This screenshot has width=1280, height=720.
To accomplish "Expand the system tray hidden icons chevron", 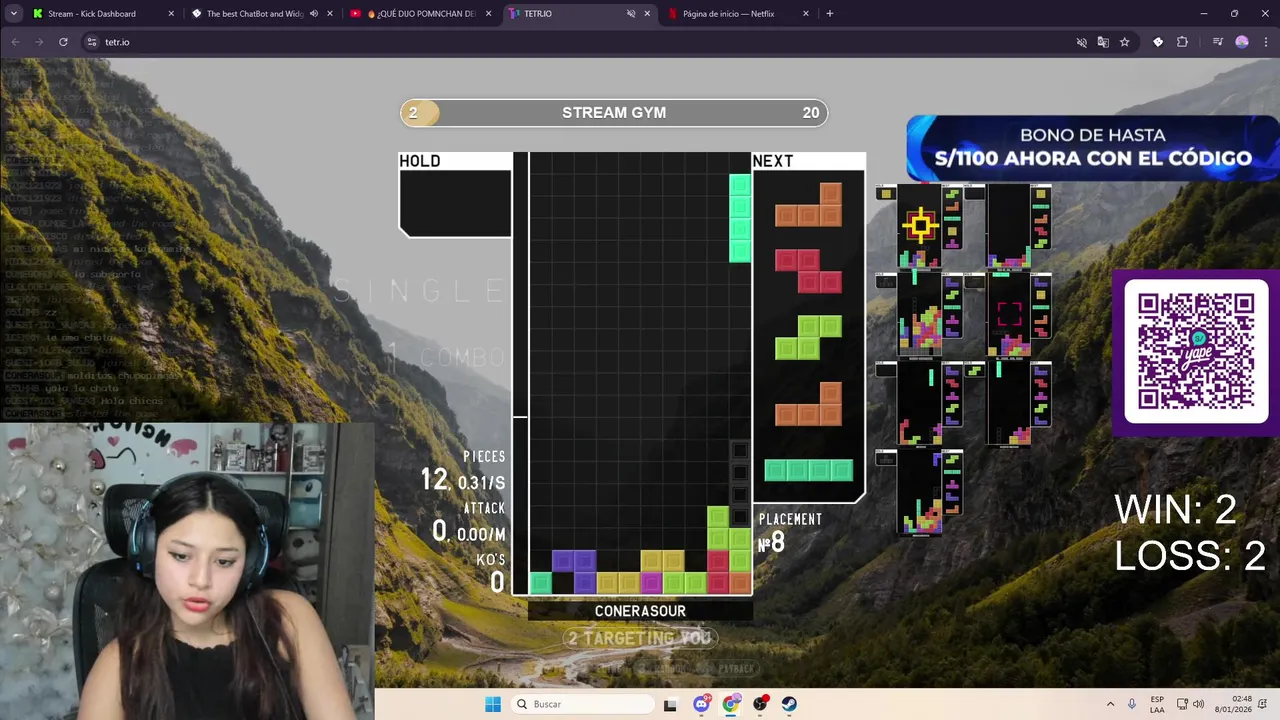I will click(x=1110, y=704).
